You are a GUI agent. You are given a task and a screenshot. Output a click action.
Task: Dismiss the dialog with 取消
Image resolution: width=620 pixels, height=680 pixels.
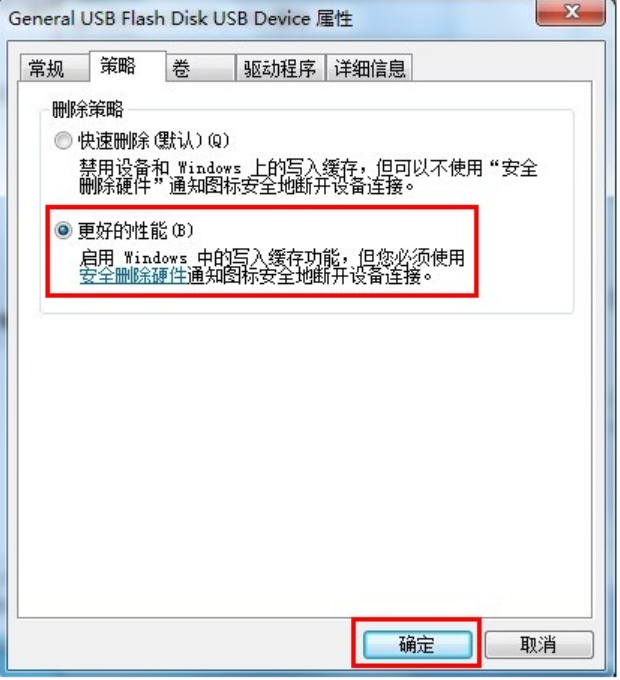tap(538, 644)
